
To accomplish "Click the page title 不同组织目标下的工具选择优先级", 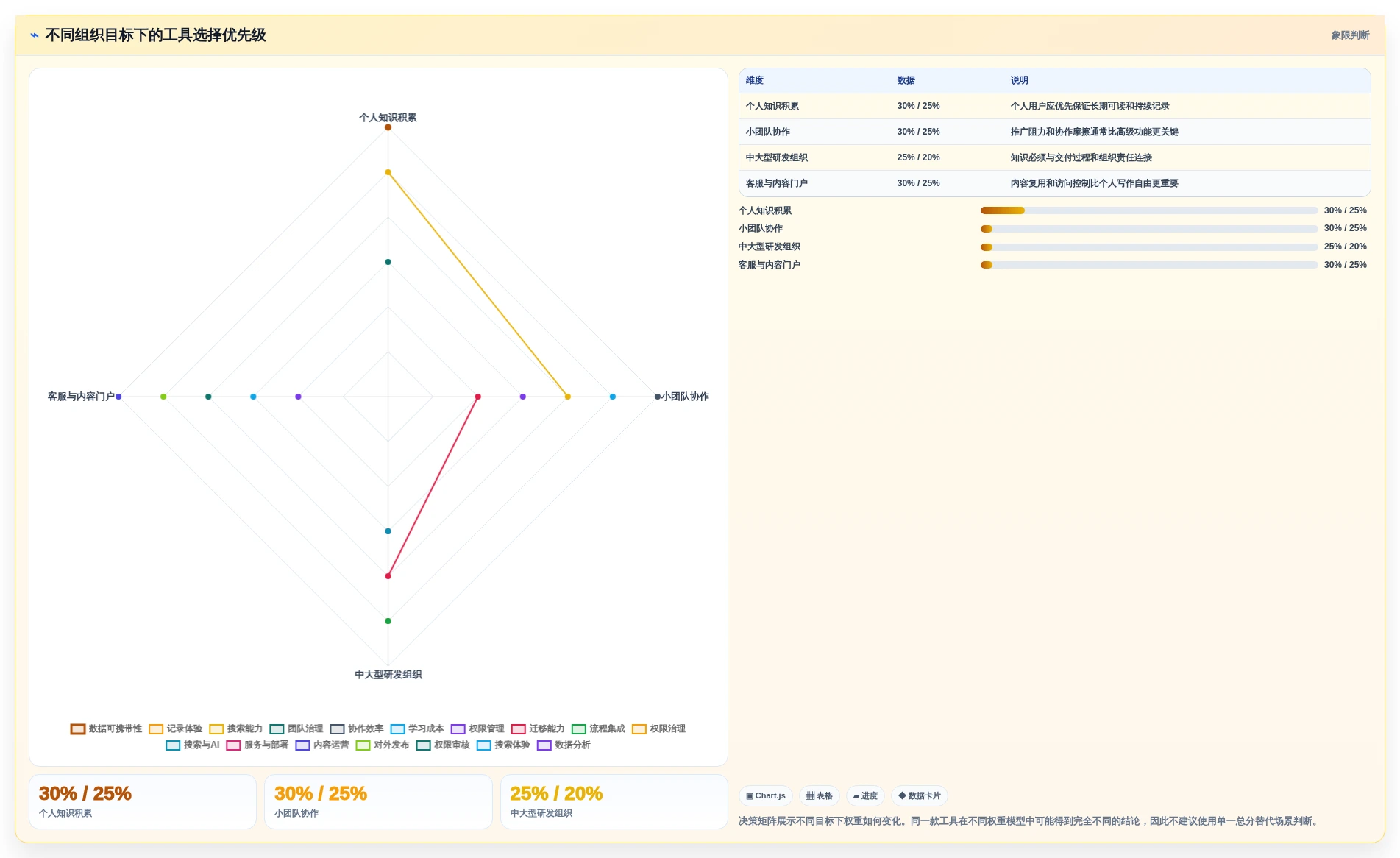I will click(155, 35).
